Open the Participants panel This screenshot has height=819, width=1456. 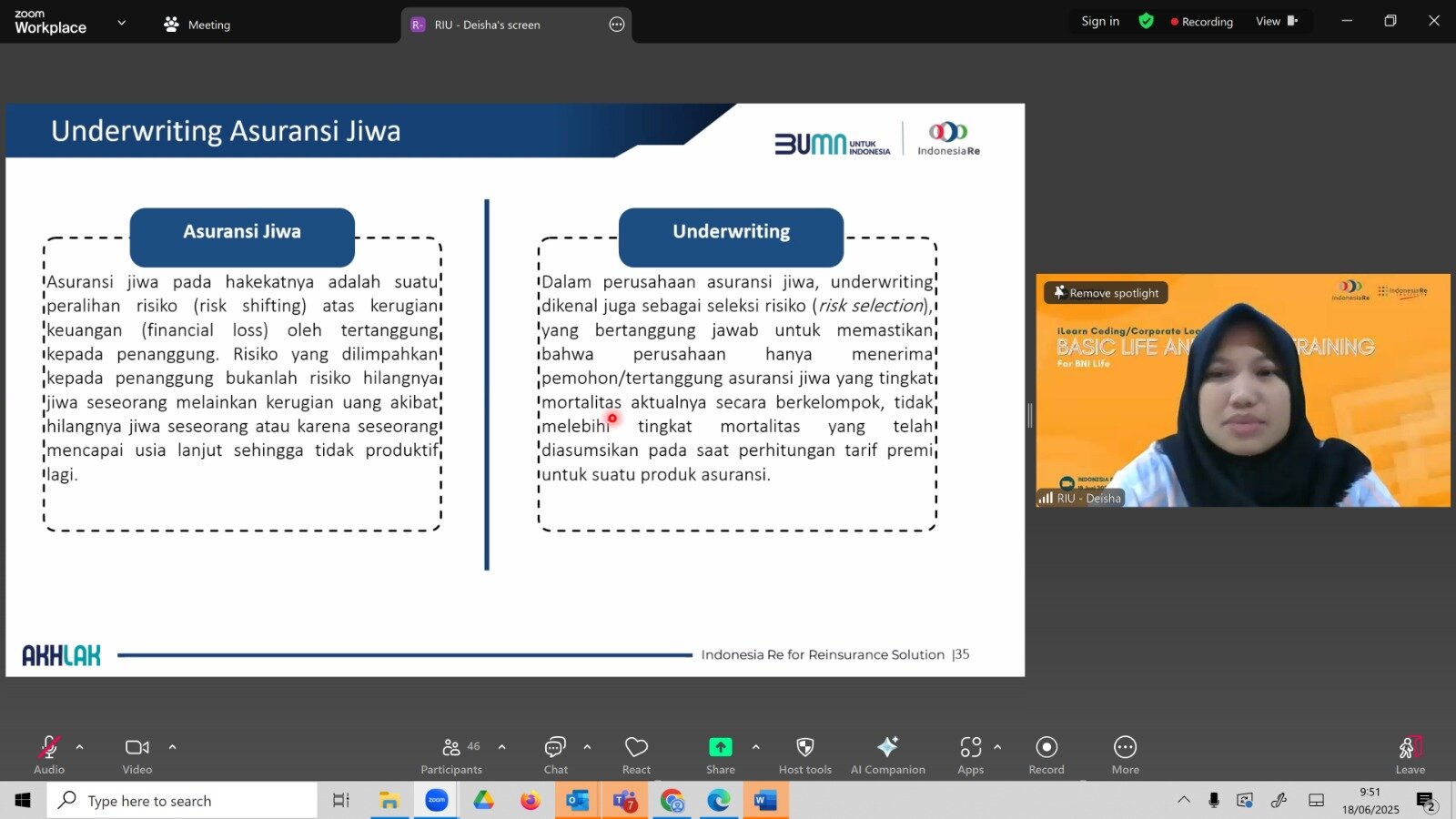451,755
